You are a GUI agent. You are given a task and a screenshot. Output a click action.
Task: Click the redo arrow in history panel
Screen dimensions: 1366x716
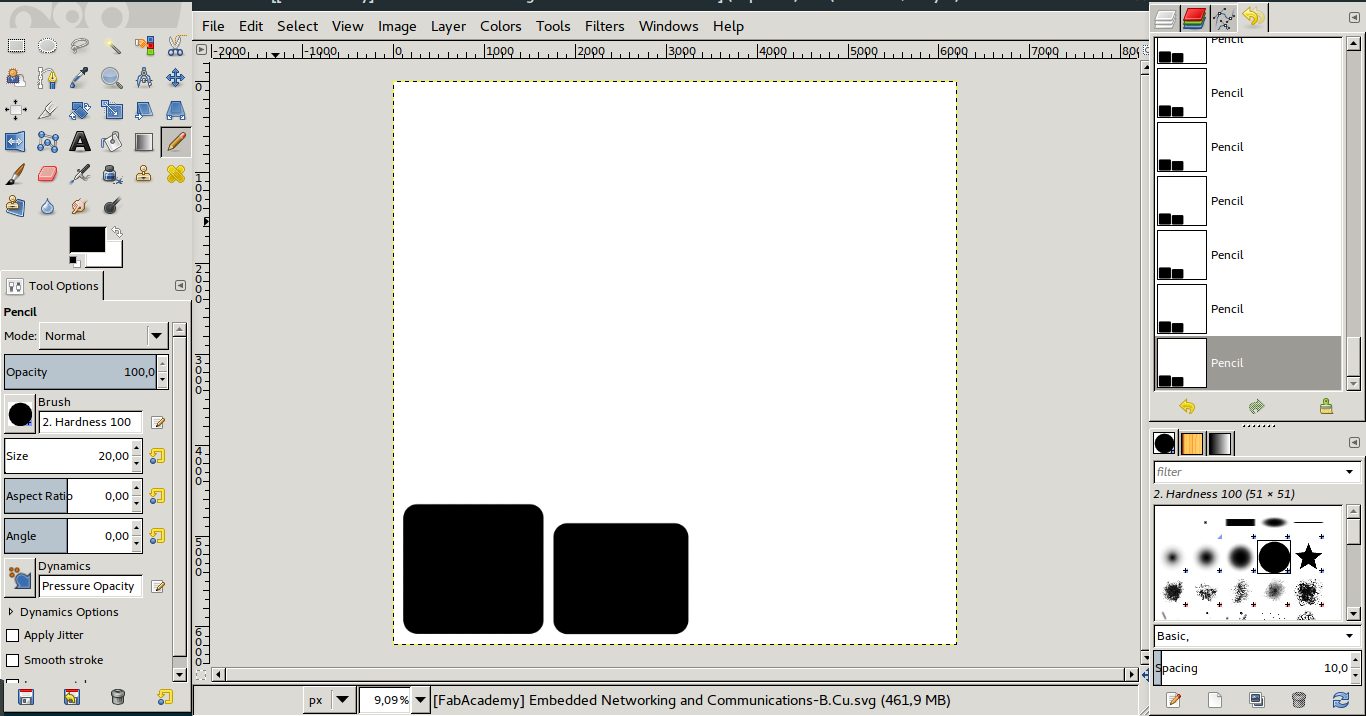tap(1256, 406)
